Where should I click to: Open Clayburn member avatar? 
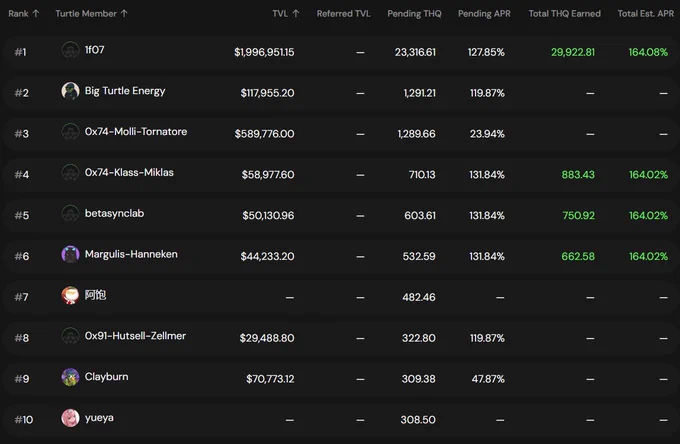point(70,377)
